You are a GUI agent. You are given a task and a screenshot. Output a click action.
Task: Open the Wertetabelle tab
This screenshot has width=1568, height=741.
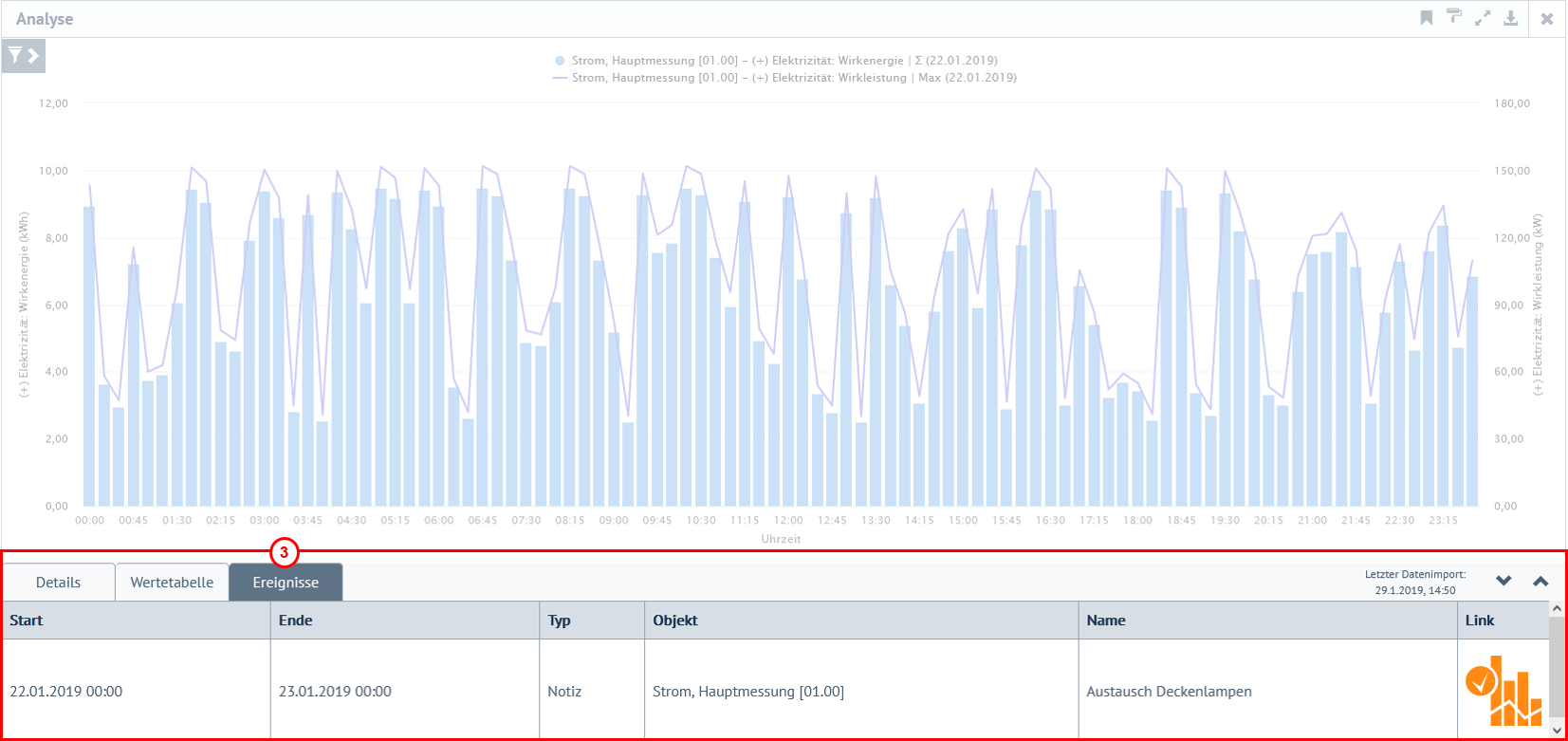(172, 583)
